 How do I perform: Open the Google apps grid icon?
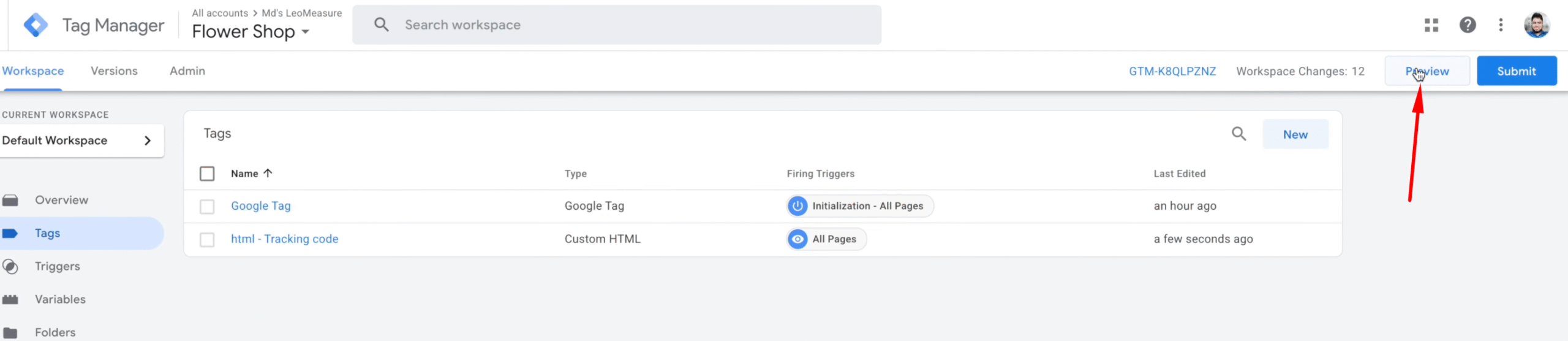(1431, 25)
